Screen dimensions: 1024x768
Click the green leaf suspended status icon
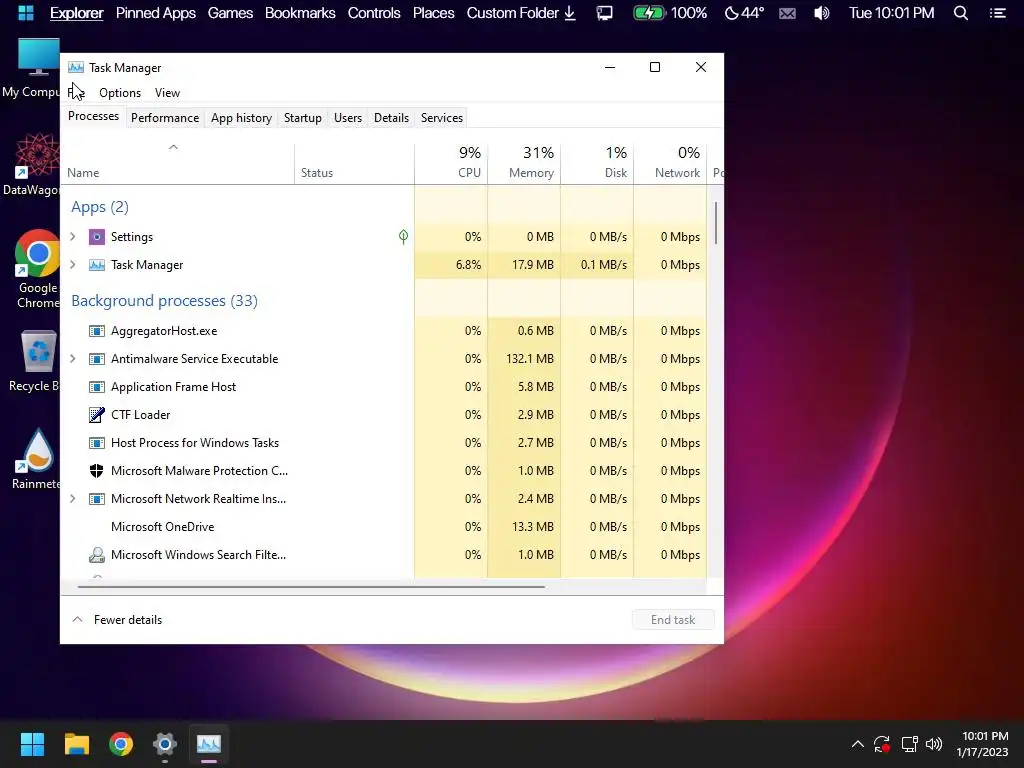(404, 237)
